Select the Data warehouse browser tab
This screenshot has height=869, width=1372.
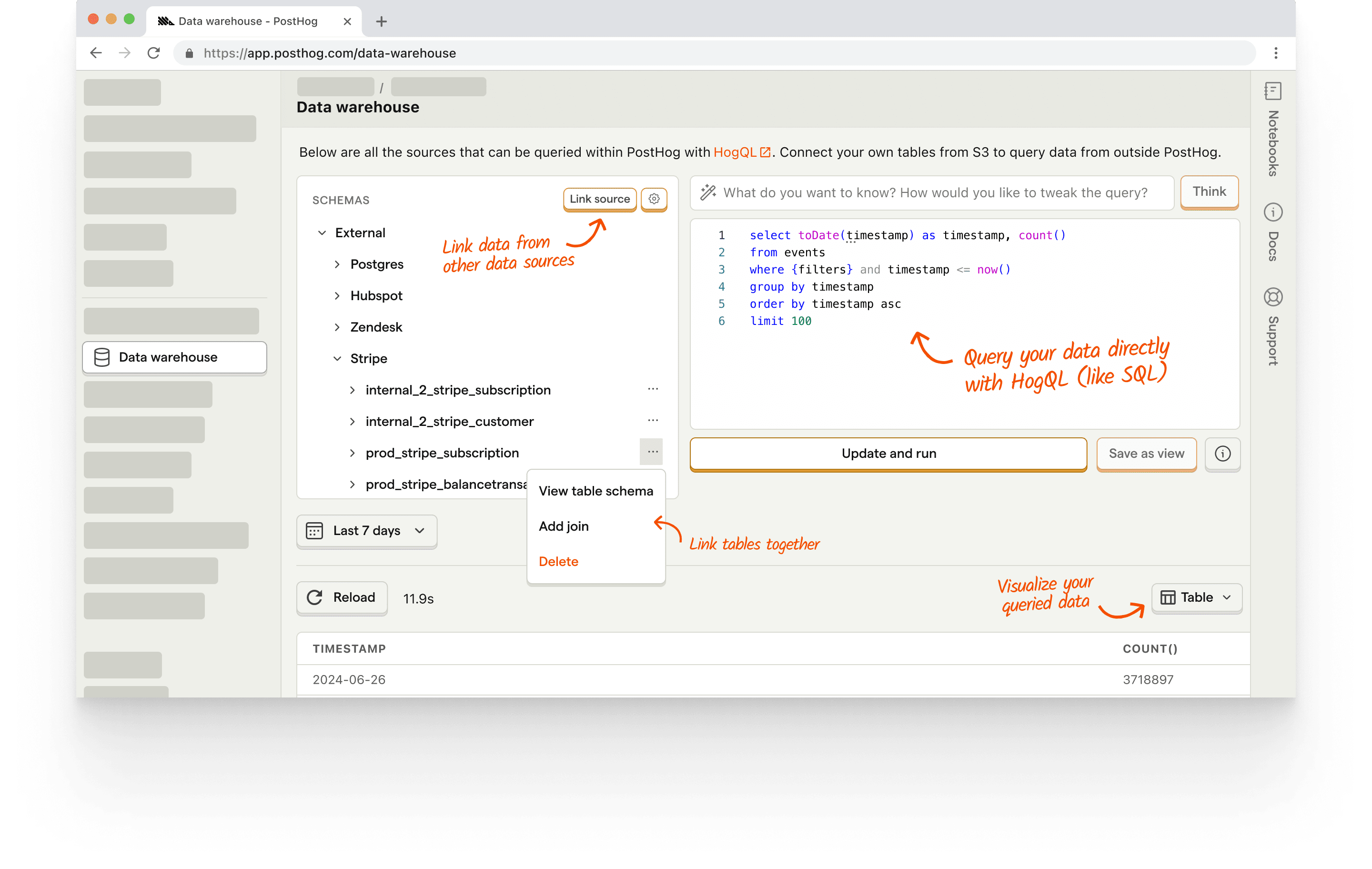254,21
